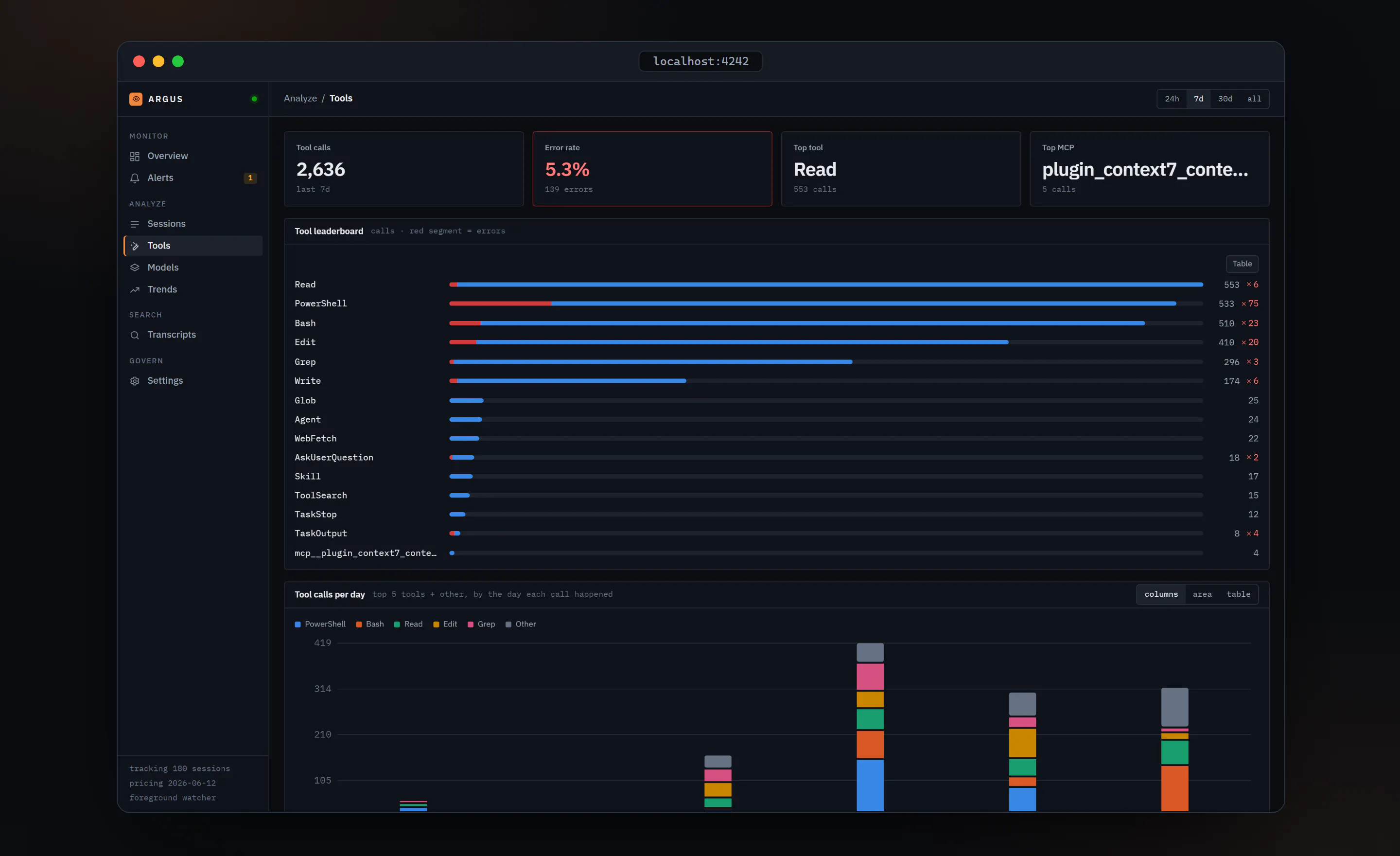Click the ARGUS eye logo icon

coord(136,99)
